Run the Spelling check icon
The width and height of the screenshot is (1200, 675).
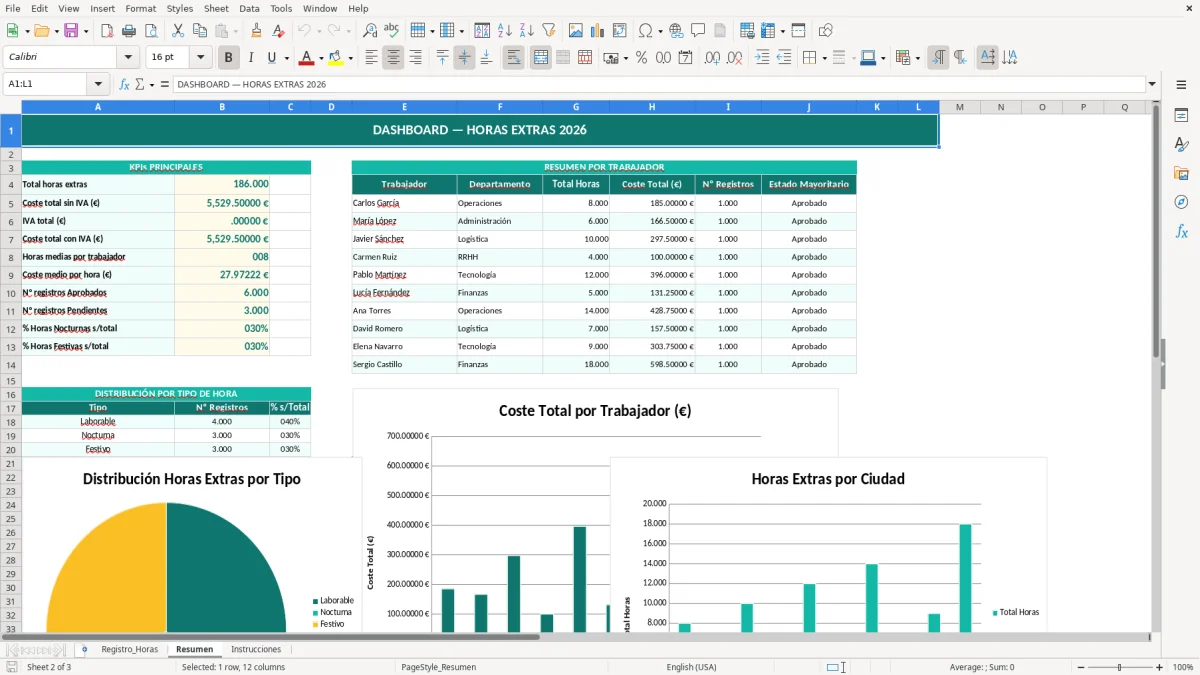coord(392,31)
